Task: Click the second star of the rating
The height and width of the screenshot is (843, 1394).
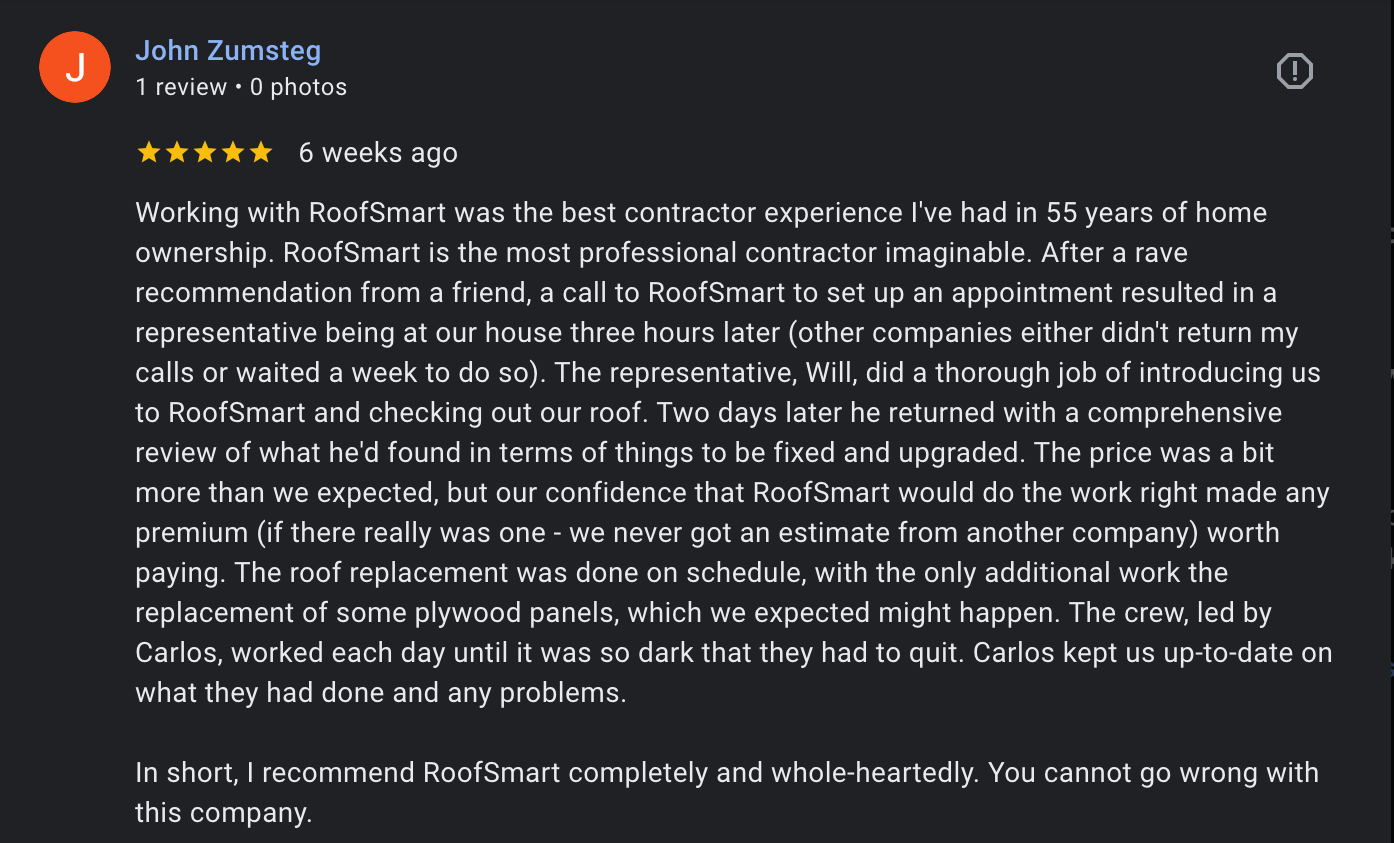Action: pyautogui.click(x=177, y=152)
